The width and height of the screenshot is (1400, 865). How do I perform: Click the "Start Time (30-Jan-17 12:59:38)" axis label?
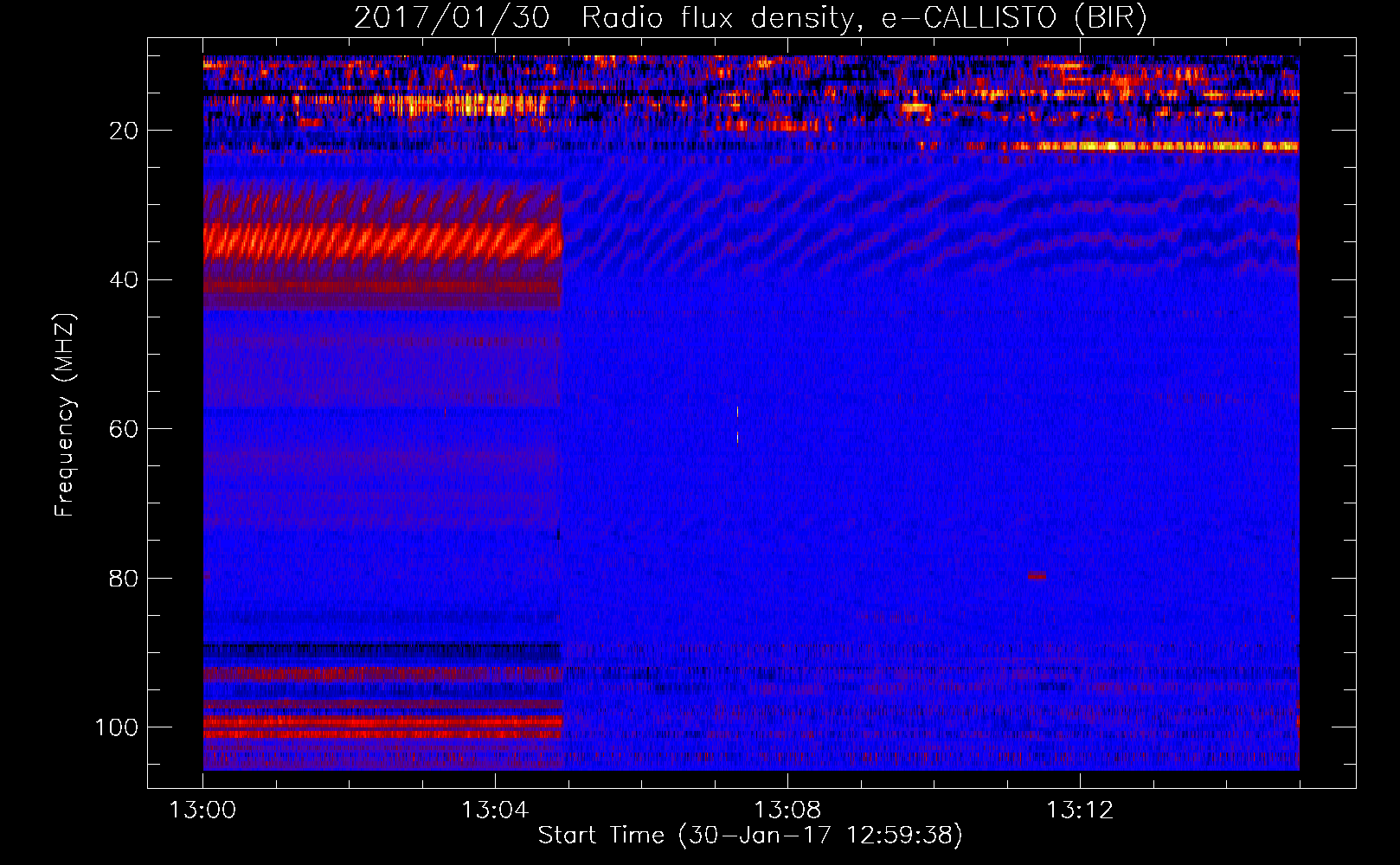pyautogui.click(x=750, y=836)
